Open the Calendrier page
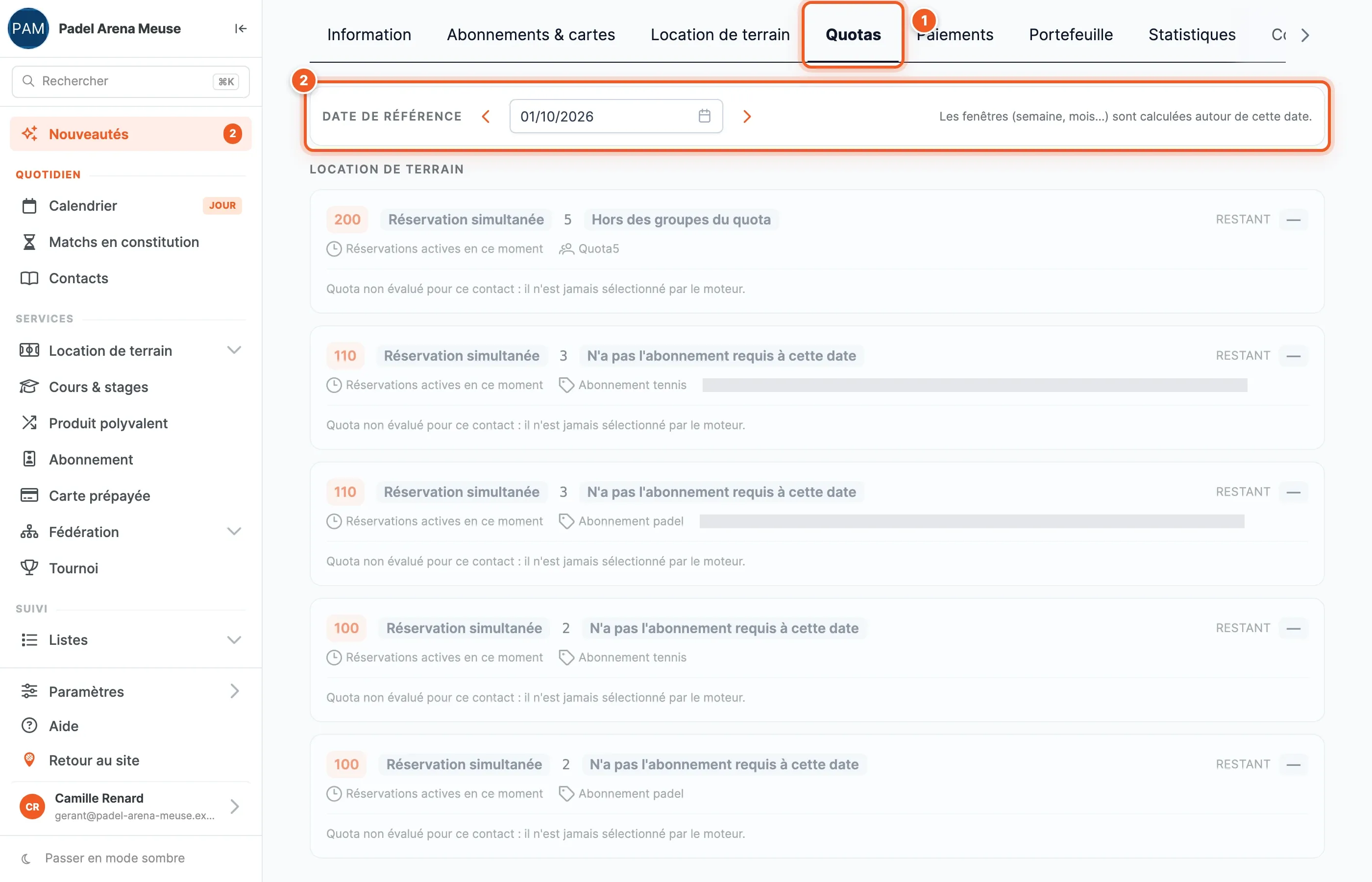Viewport: 1372px width, 882px height. (x=130, y=206)
